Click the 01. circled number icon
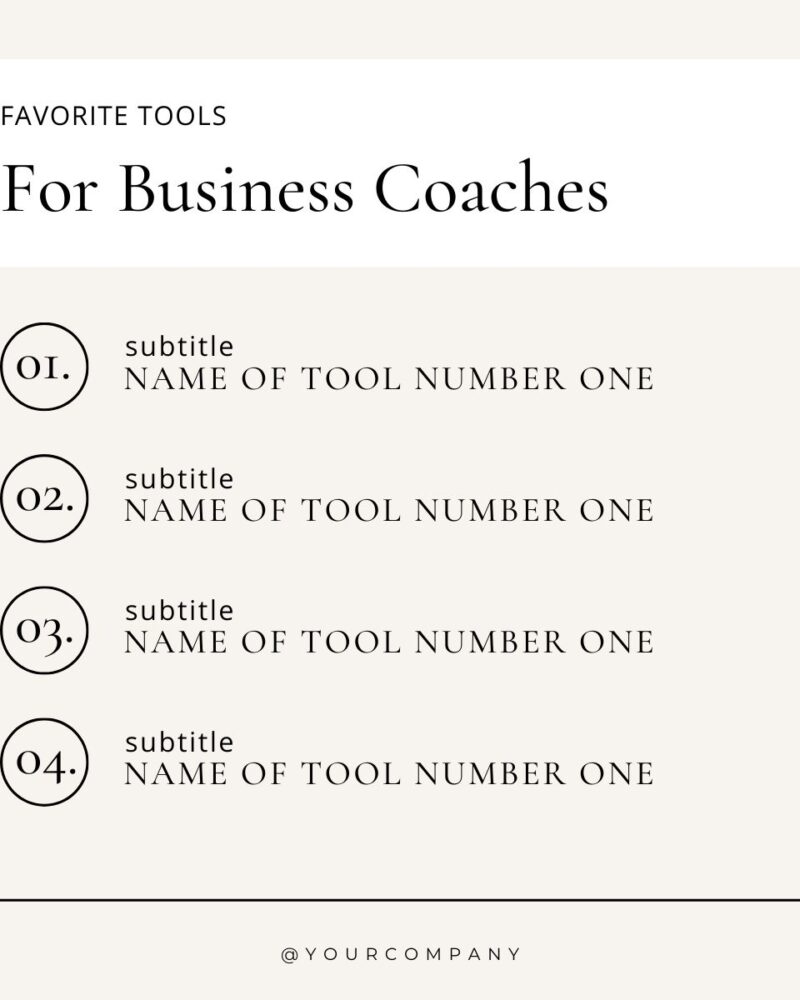Viewport: 800px width, 1000px height. point(43,367)
